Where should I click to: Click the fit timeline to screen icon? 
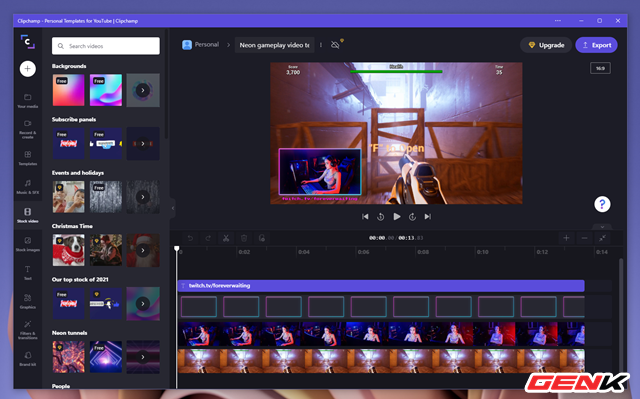pos(602,238)
